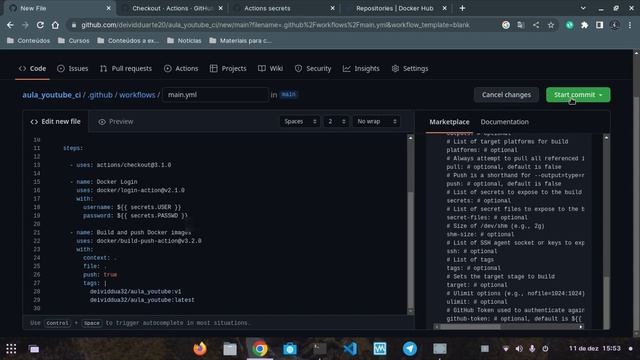Open Telegram from taskbar
Viewport: 640px width, 360px height.
(x=410, y=349)
